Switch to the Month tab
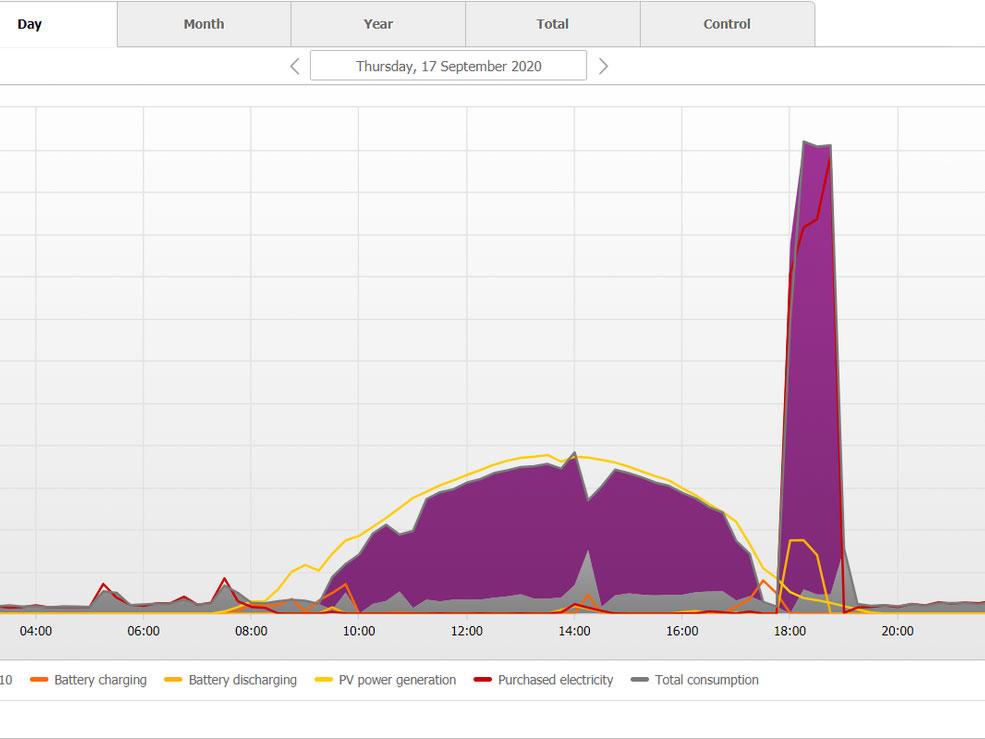The image size is (985, 739). (x=204, y=24)
